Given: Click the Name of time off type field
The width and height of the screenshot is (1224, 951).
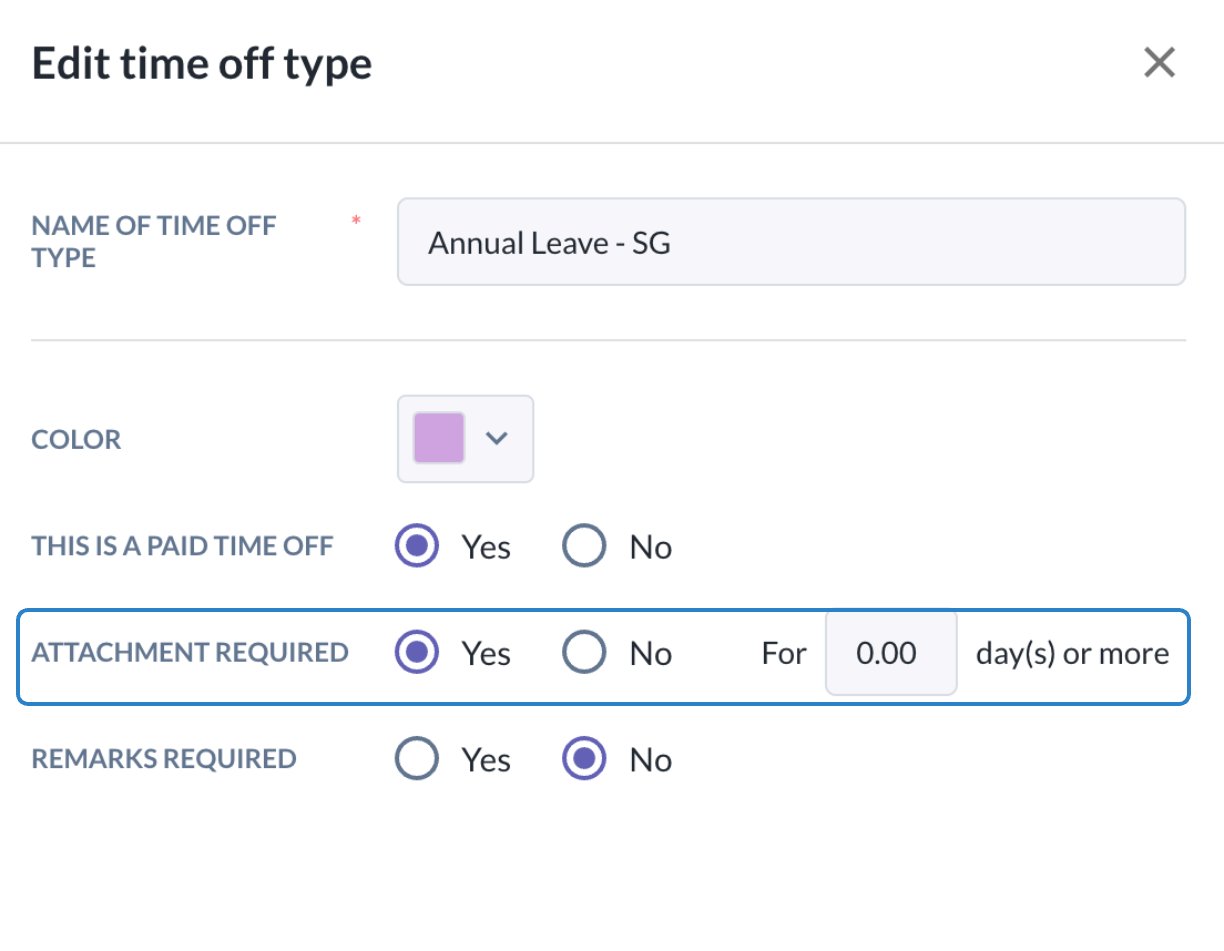Looking at the screenshot, I should [790, 242].
